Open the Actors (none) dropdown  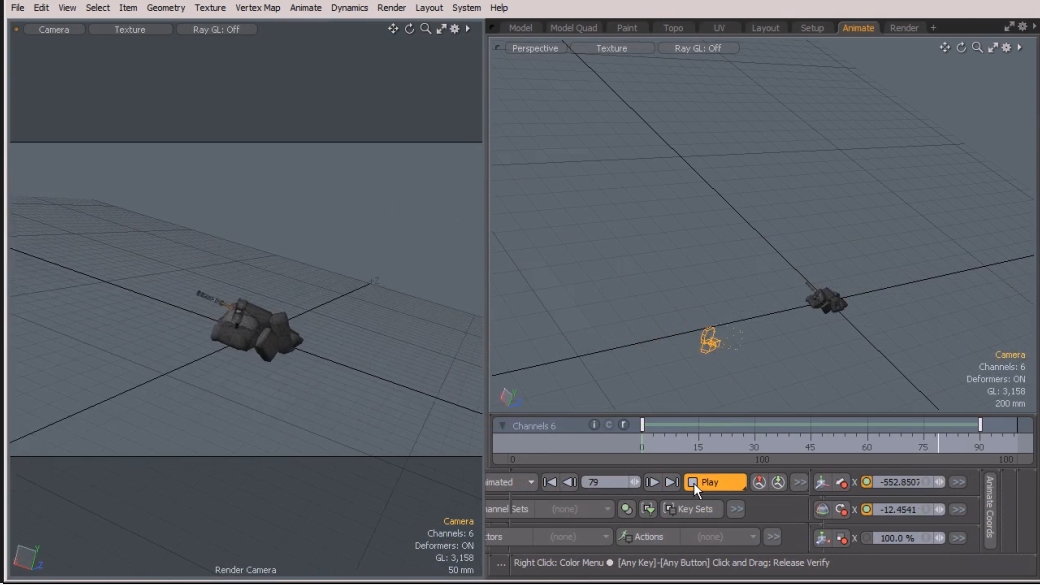click(x=574, y=537)
